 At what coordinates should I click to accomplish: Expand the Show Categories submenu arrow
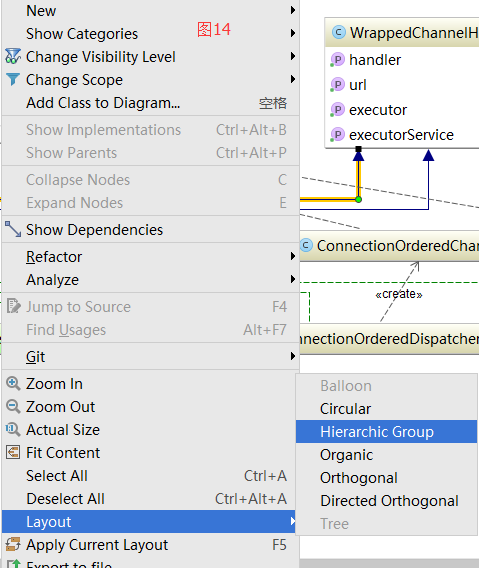click(x=293, y=33)
